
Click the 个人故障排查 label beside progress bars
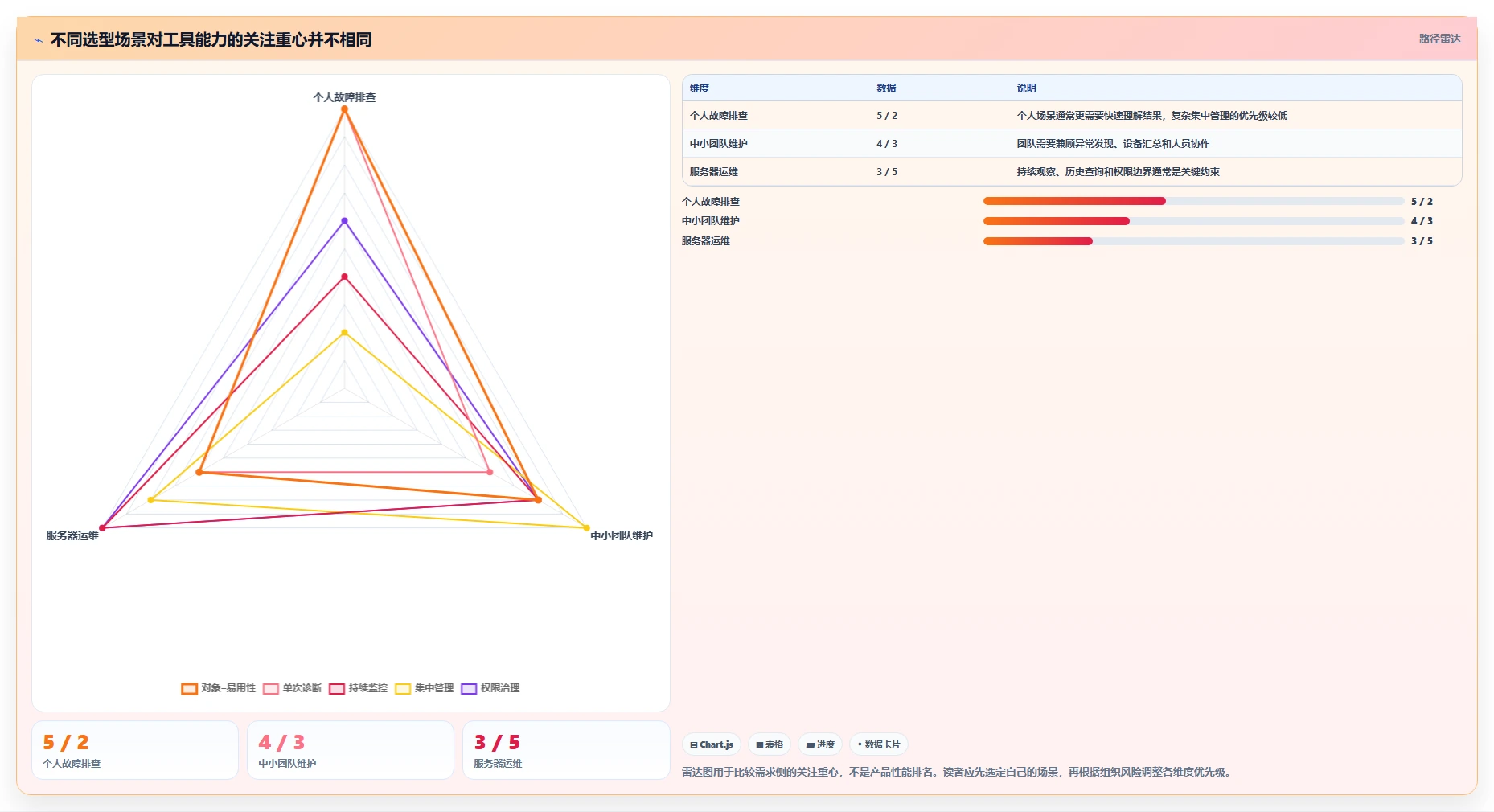tap(711, 202)
